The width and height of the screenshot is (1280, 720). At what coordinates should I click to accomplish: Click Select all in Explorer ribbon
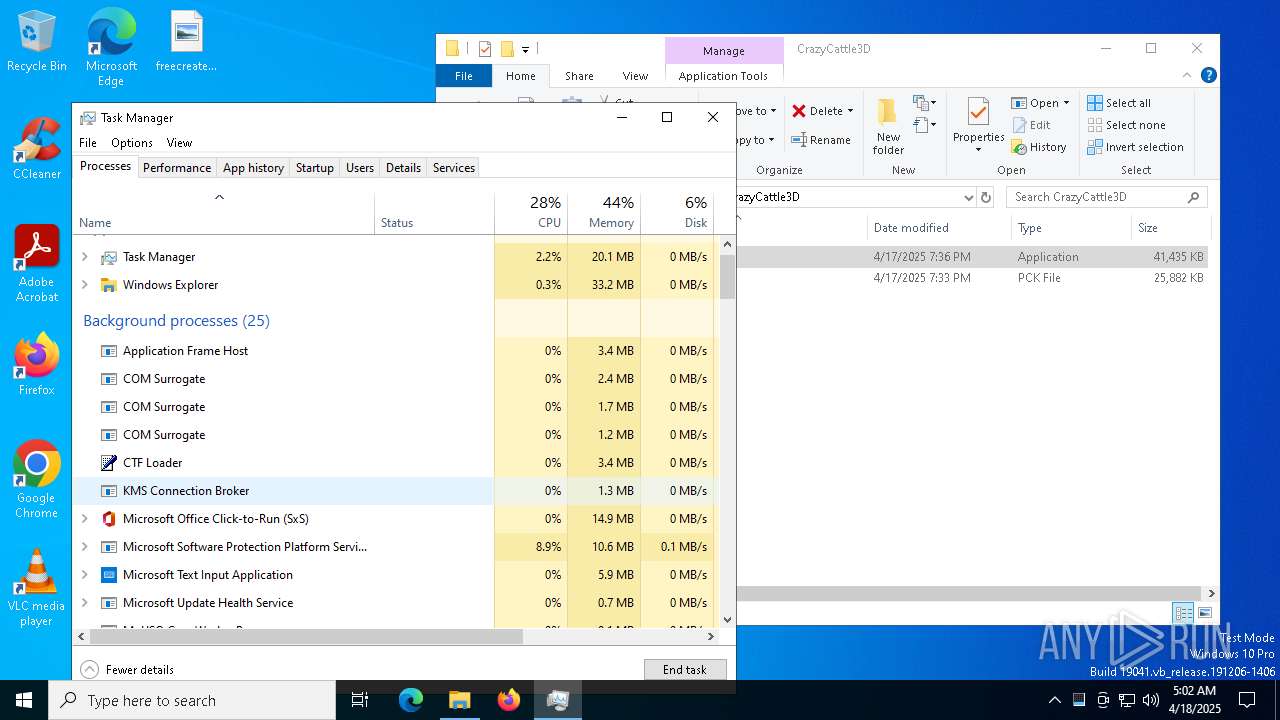[1119, 103]
